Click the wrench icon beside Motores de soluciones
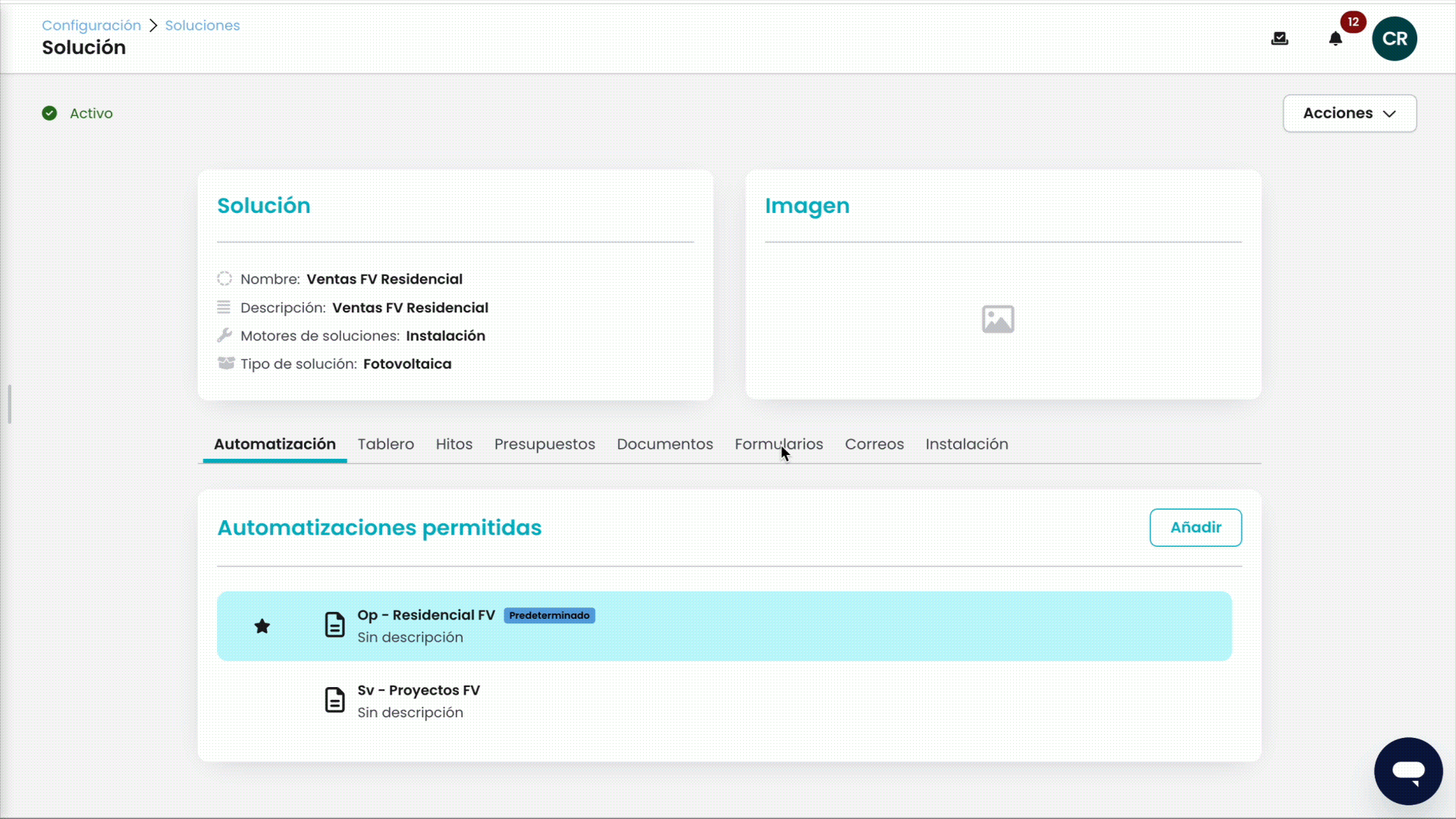The height and width of the screenshot is (819, 1456). click(x=224, y=335)
